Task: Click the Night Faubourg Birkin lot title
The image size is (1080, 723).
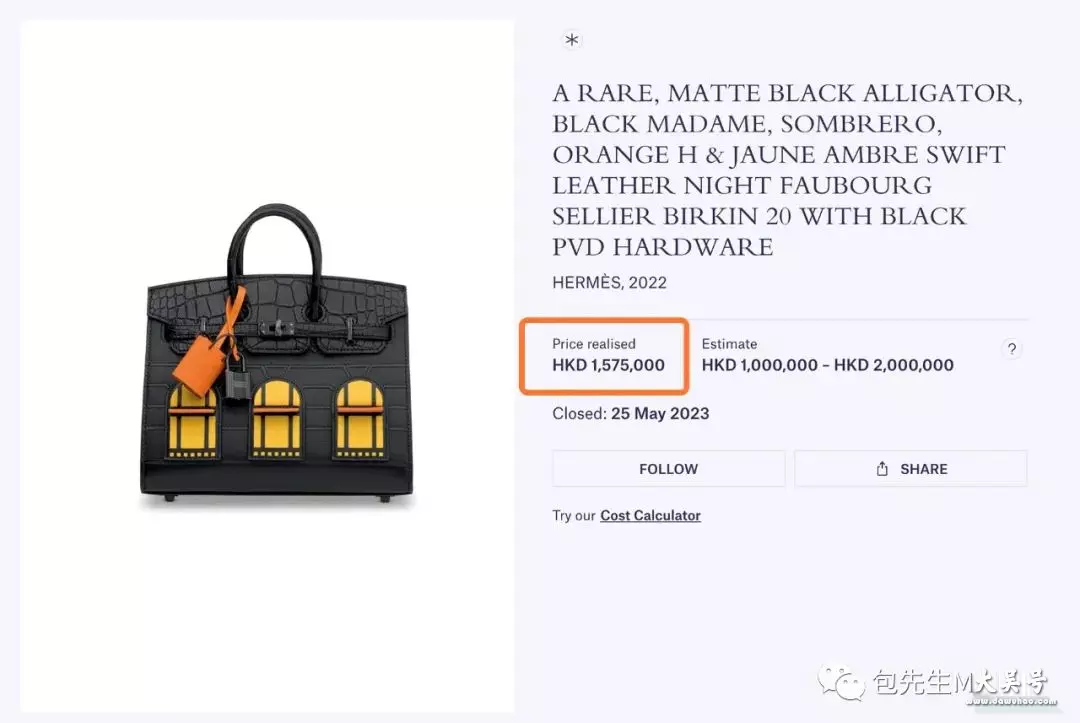Action: pos(787,169)
